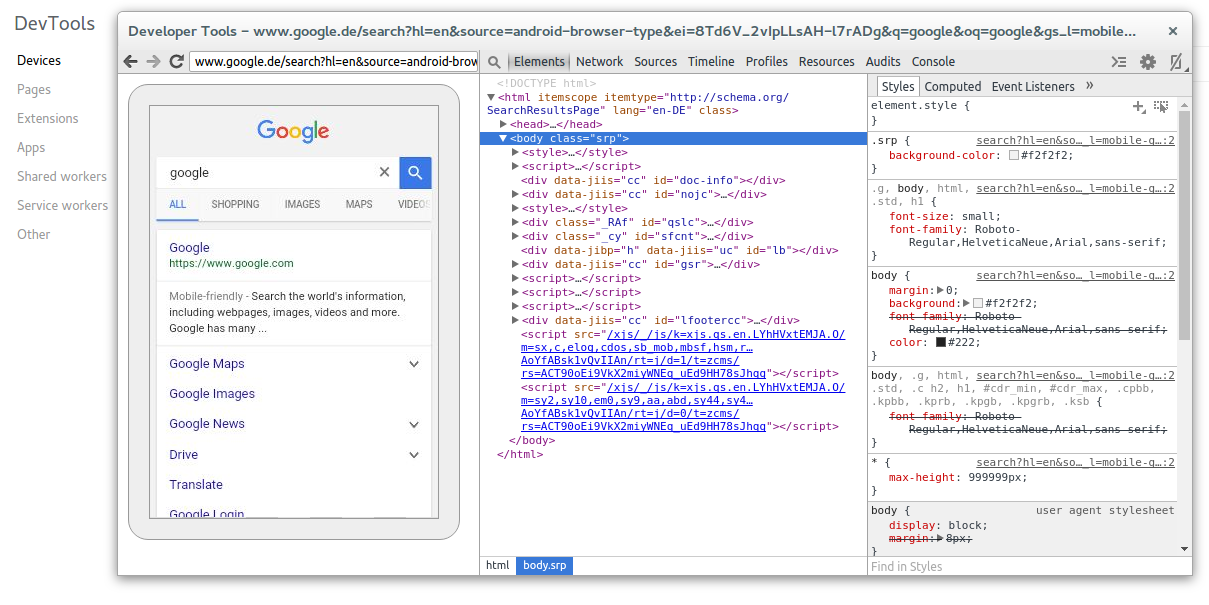Screen dimensions: 1209x605
Task: Expand the div id lfootercc node
Action: [x=515, y=321]
